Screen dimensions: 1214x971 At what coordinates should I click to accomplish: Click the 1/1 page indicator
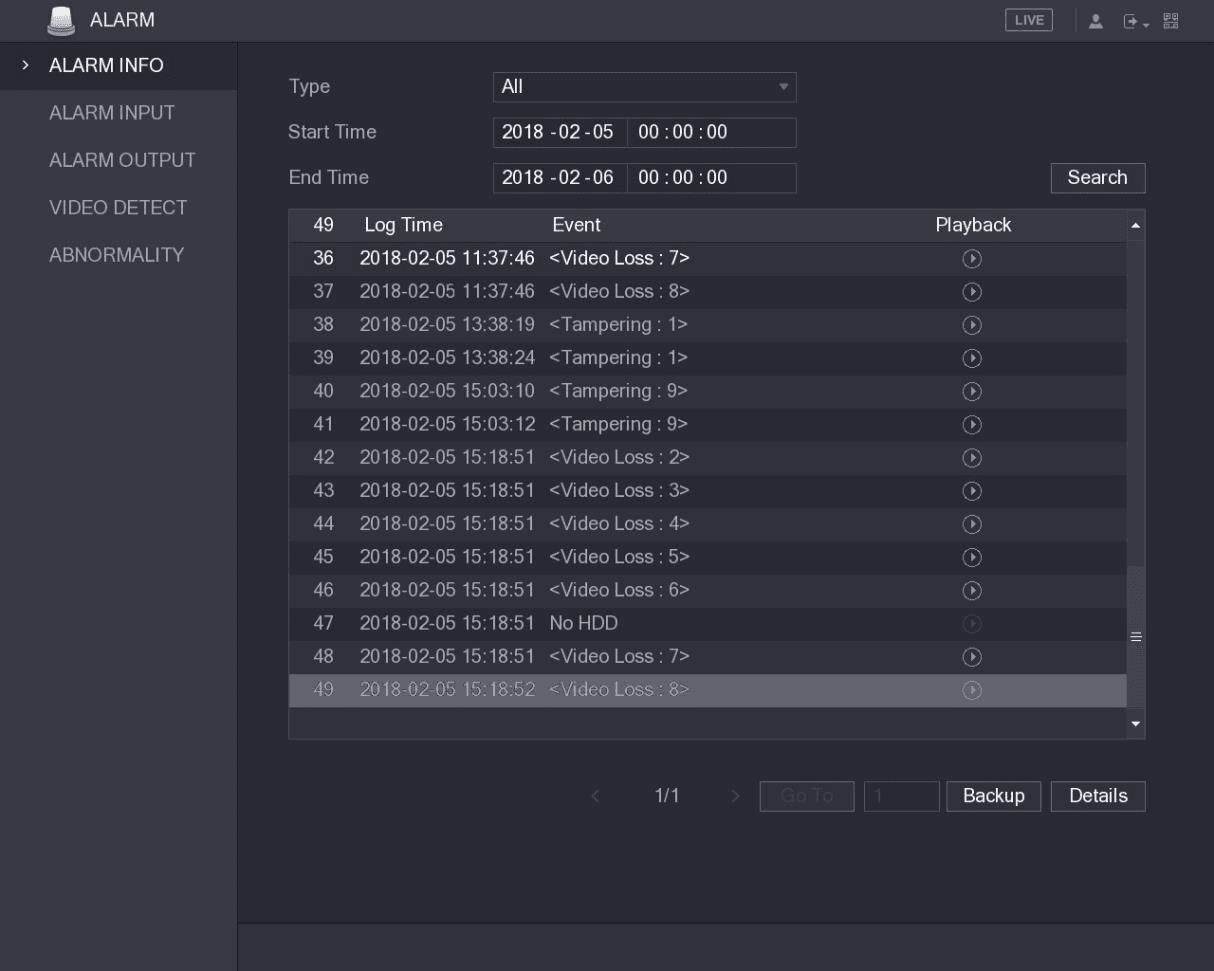click(667, 796)
